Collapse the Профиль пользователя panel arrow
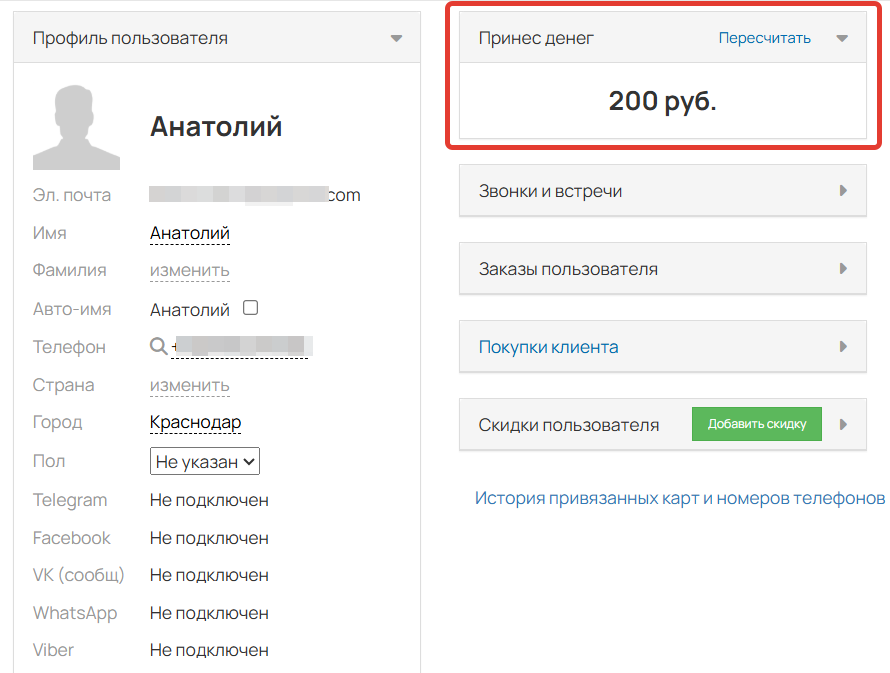 point(396,39)
